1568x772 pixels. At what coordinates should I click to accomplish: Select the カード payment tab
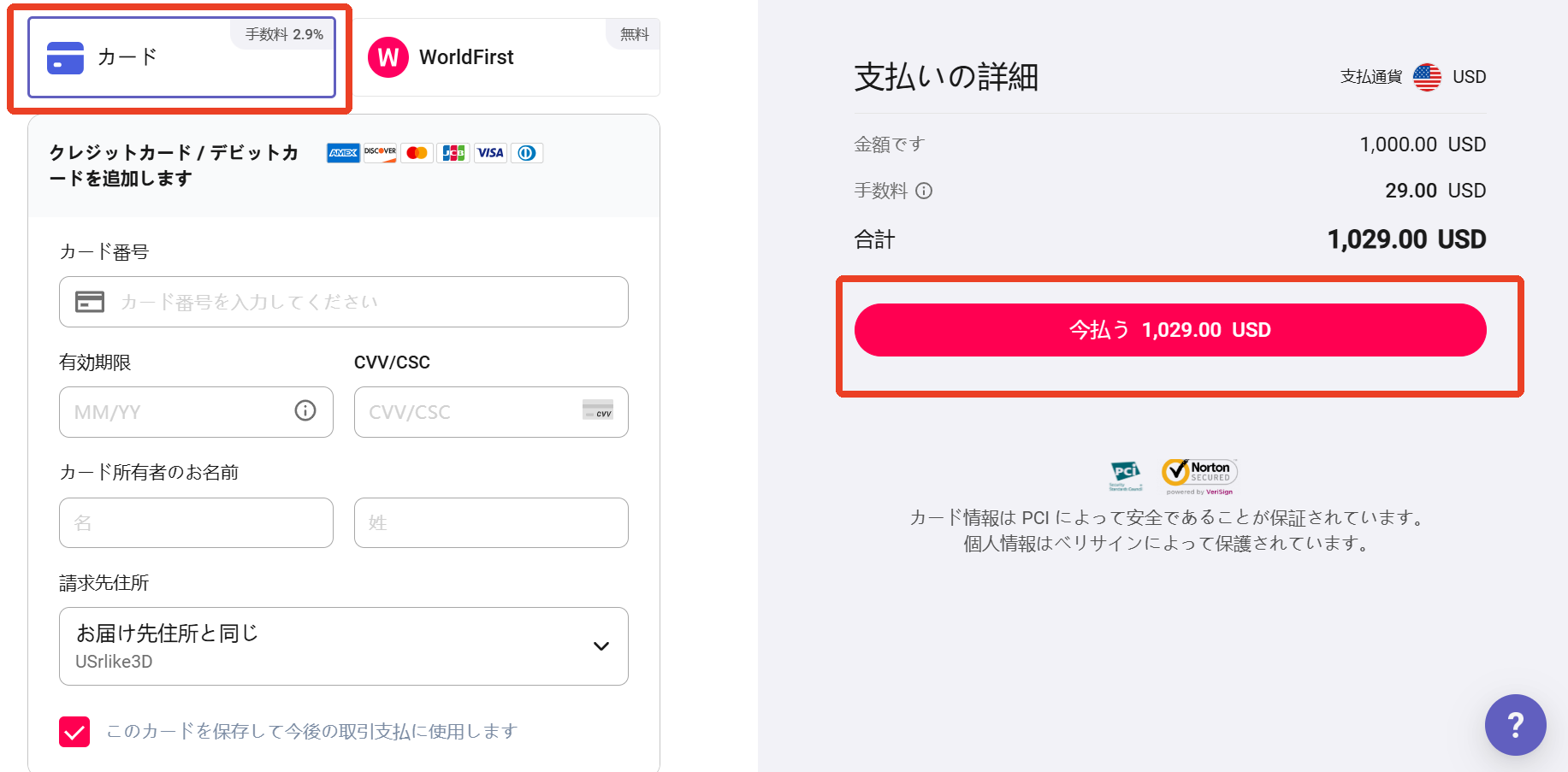tap(181, 57)
